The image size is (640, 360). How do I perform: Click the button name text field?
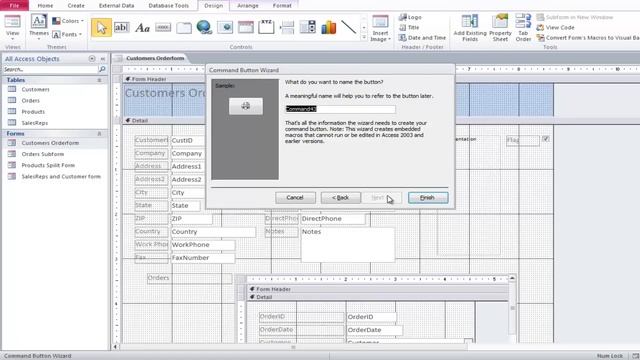pos(340,109)
